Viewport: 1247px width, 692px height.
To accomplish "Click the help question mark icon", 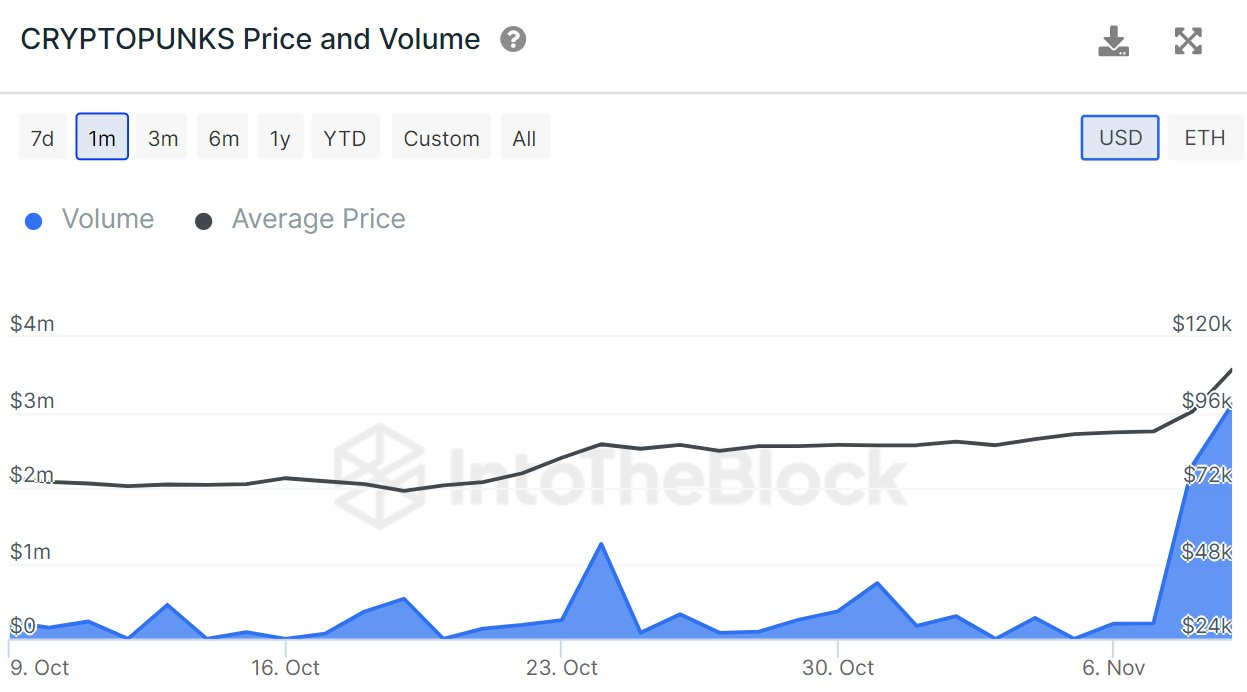I will pyautogui.click(x=513, y=40).
